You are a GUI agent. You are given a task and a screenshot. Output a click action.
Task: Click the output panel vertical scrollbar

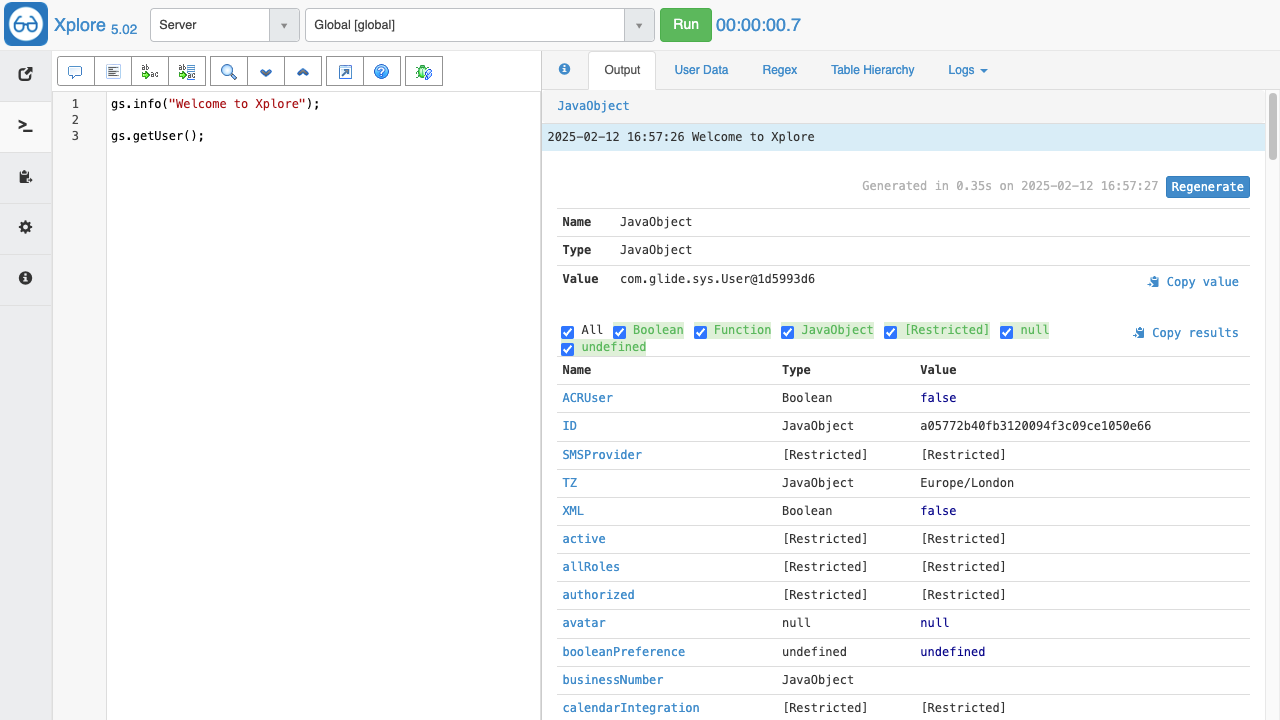coord(1273,125)
